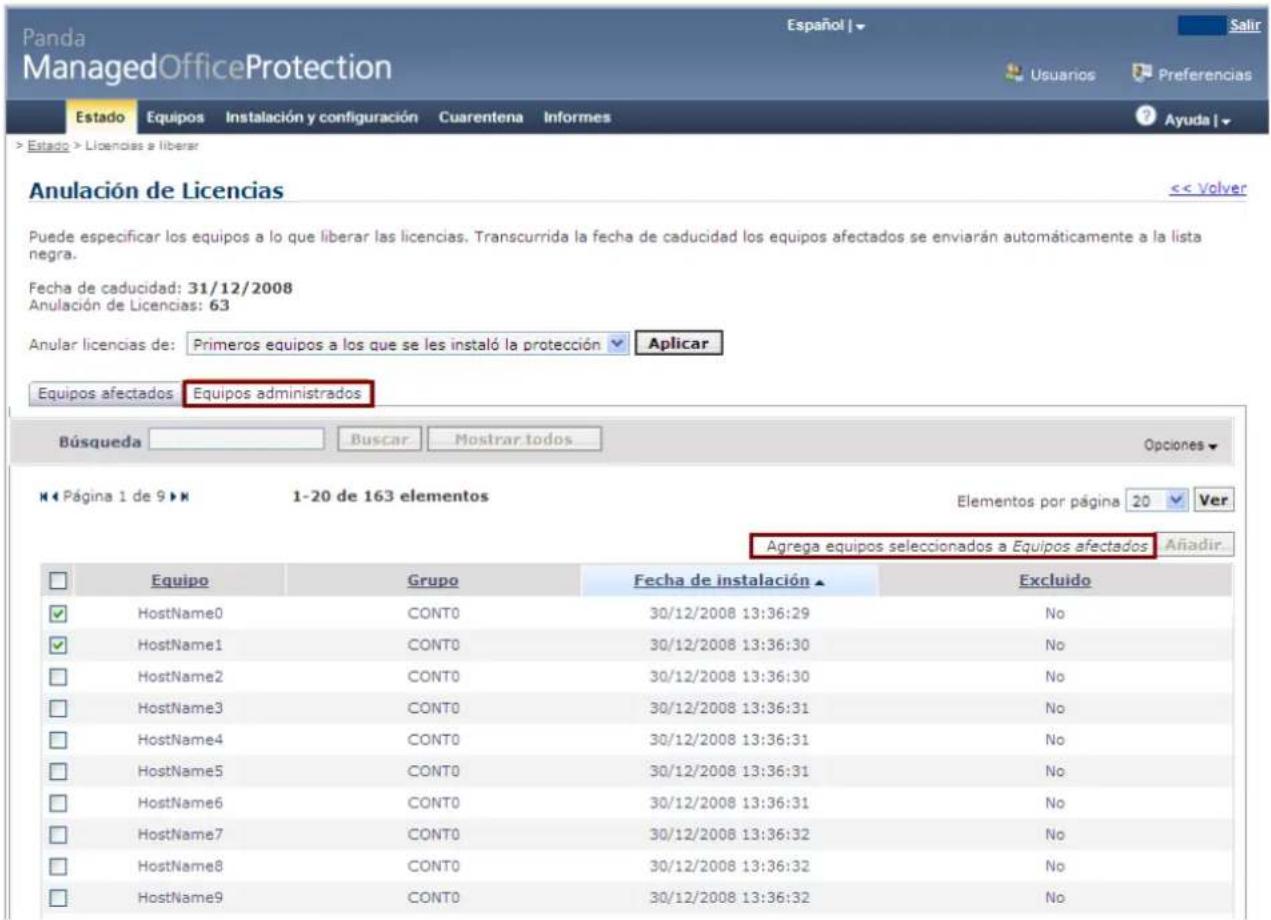Open the Equipos main tab
This screenshot has height=920, width=1271.
pos(175,118)
